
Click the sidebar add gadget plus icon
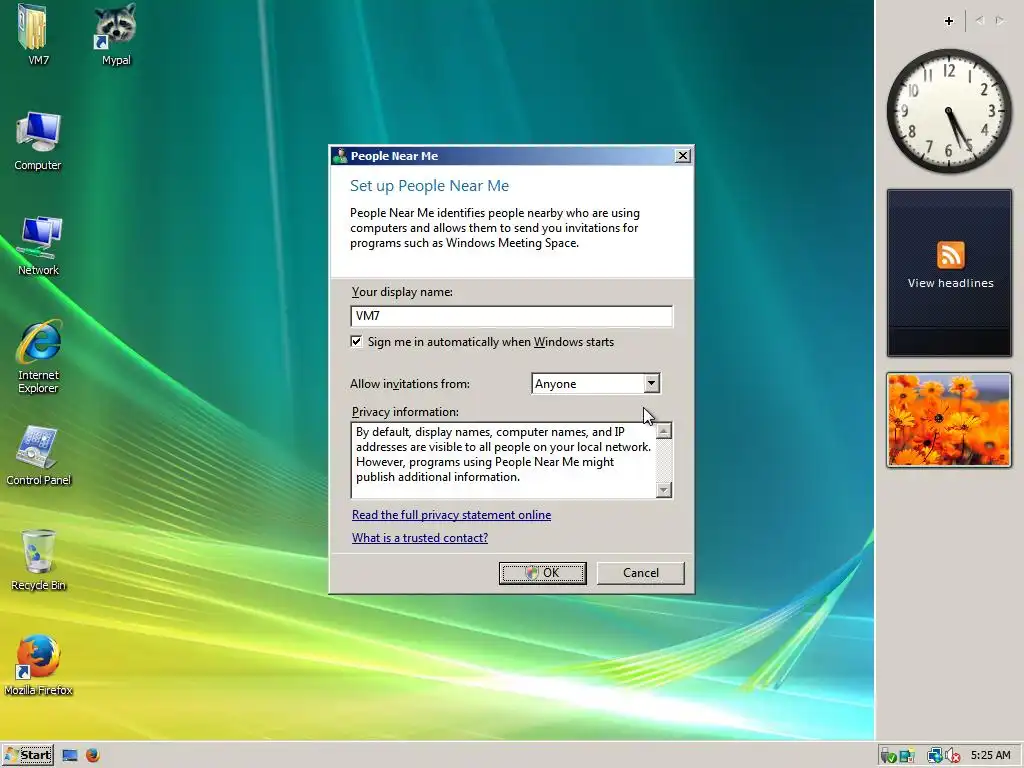(x=949, y=21)
